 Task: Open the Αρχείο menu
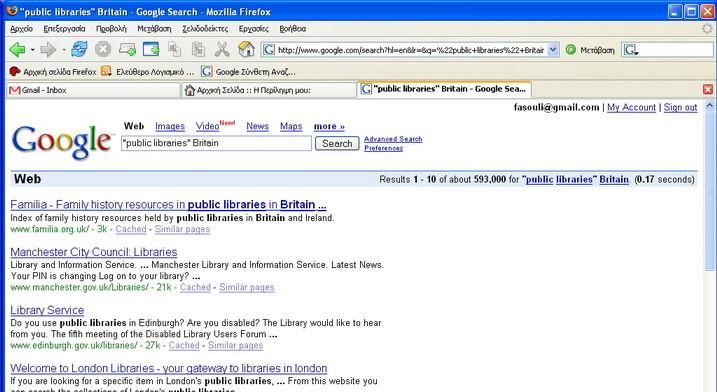(x=21, y=28)
